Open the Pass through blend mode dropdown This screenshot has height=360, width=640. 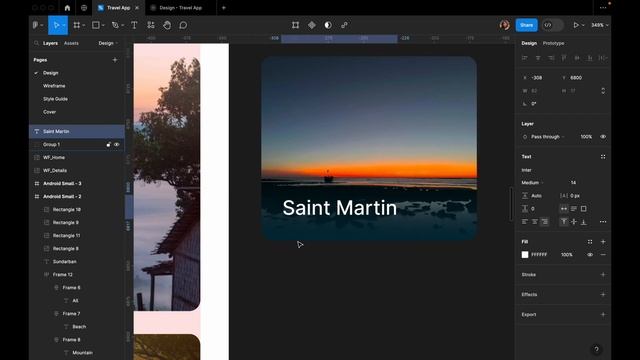[x=547, y=137]
